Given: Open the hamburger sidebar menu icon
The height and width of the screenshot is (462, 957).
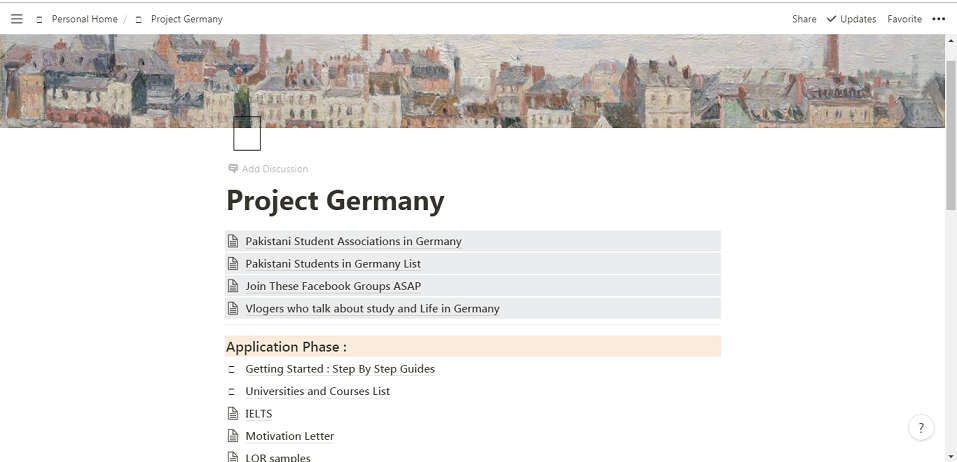Looking at the screenshot, I should pyautogui.click(x=16, y=19).
